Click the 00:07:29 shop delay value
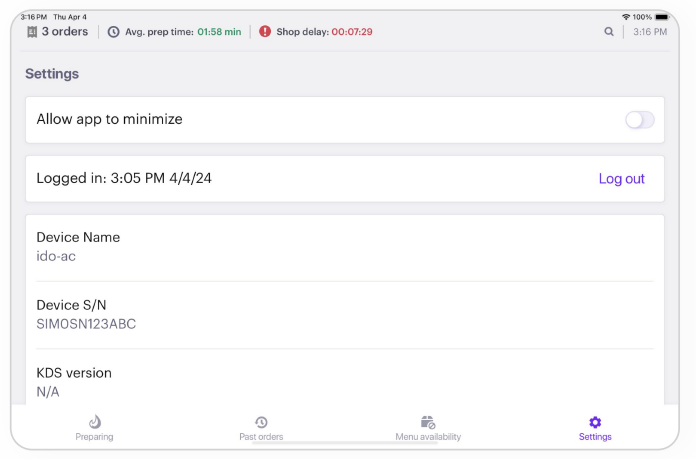The height and width of the screenshot is (459, 696). click(x=352, y=32)
